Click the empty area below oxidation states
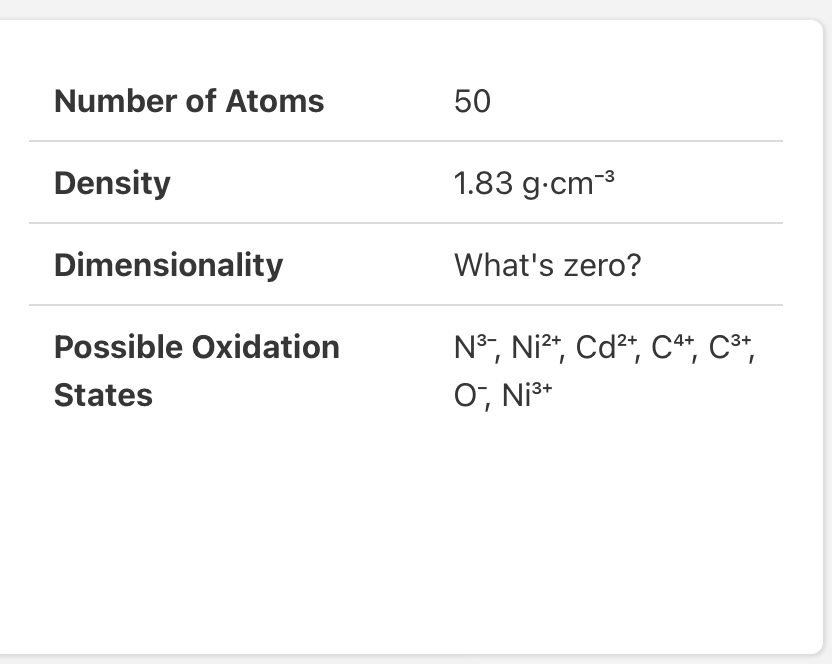The width and height of the screenshot is (832, 664). coord(406,531)
